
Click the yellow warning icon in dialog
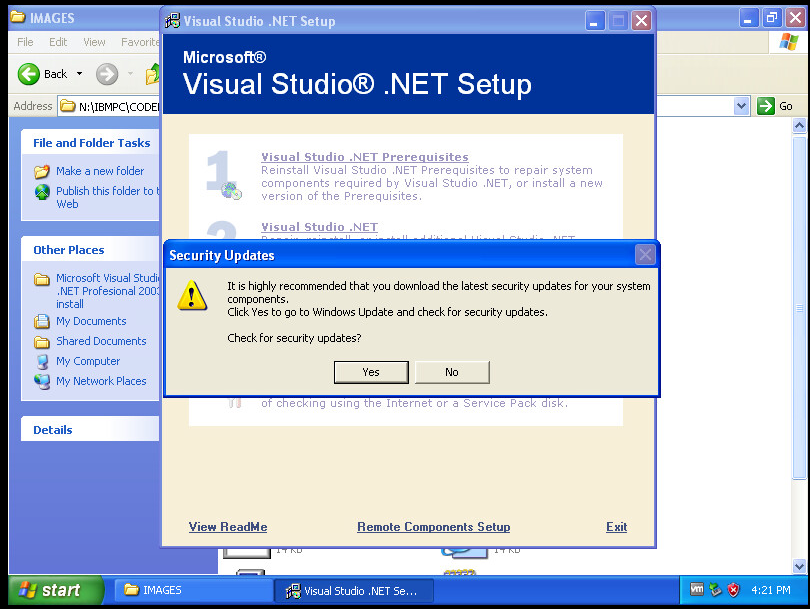pos(192,295)
